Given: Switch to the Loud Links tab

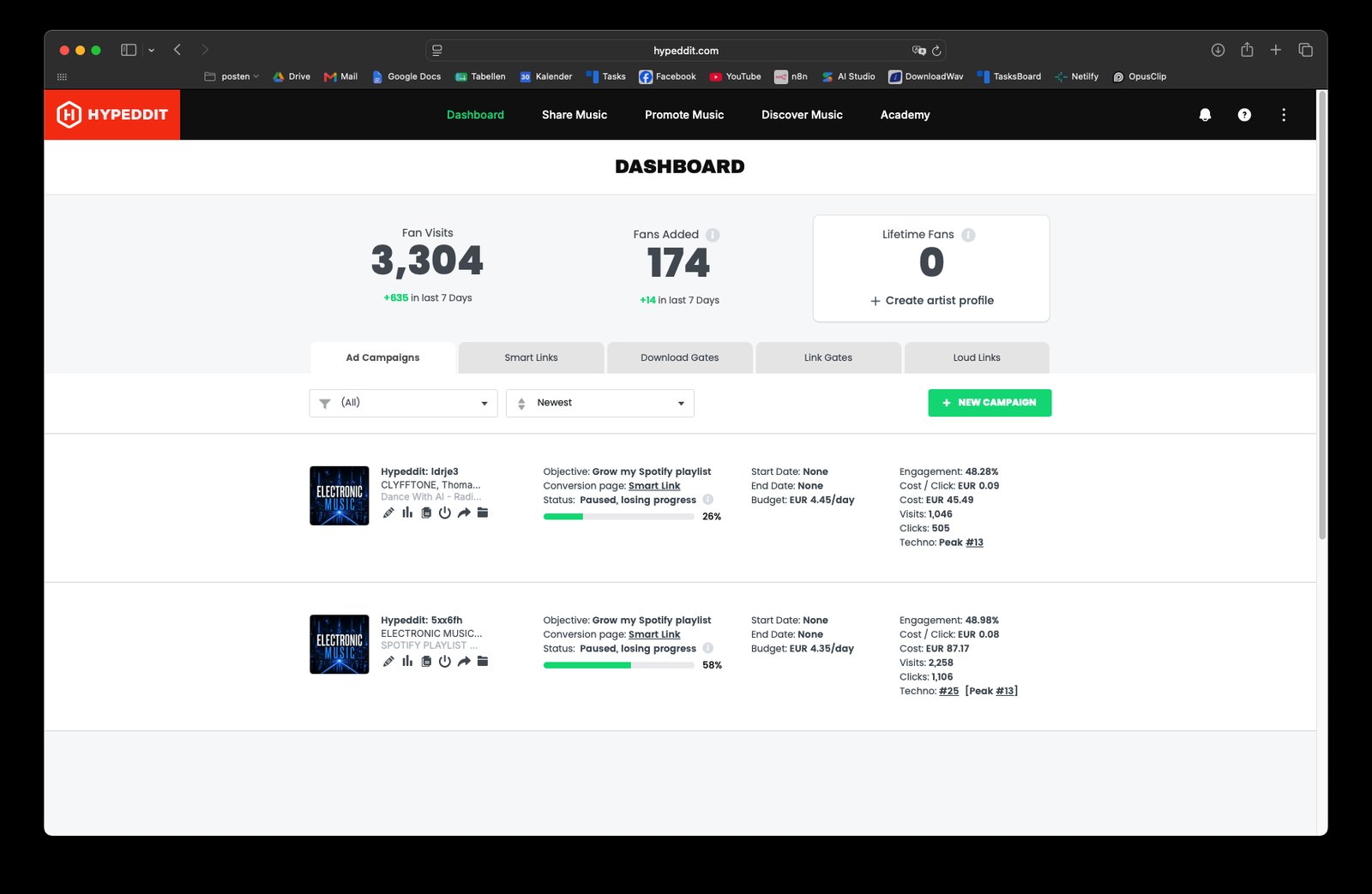Looking at the screenshot, I should [976, 357].
